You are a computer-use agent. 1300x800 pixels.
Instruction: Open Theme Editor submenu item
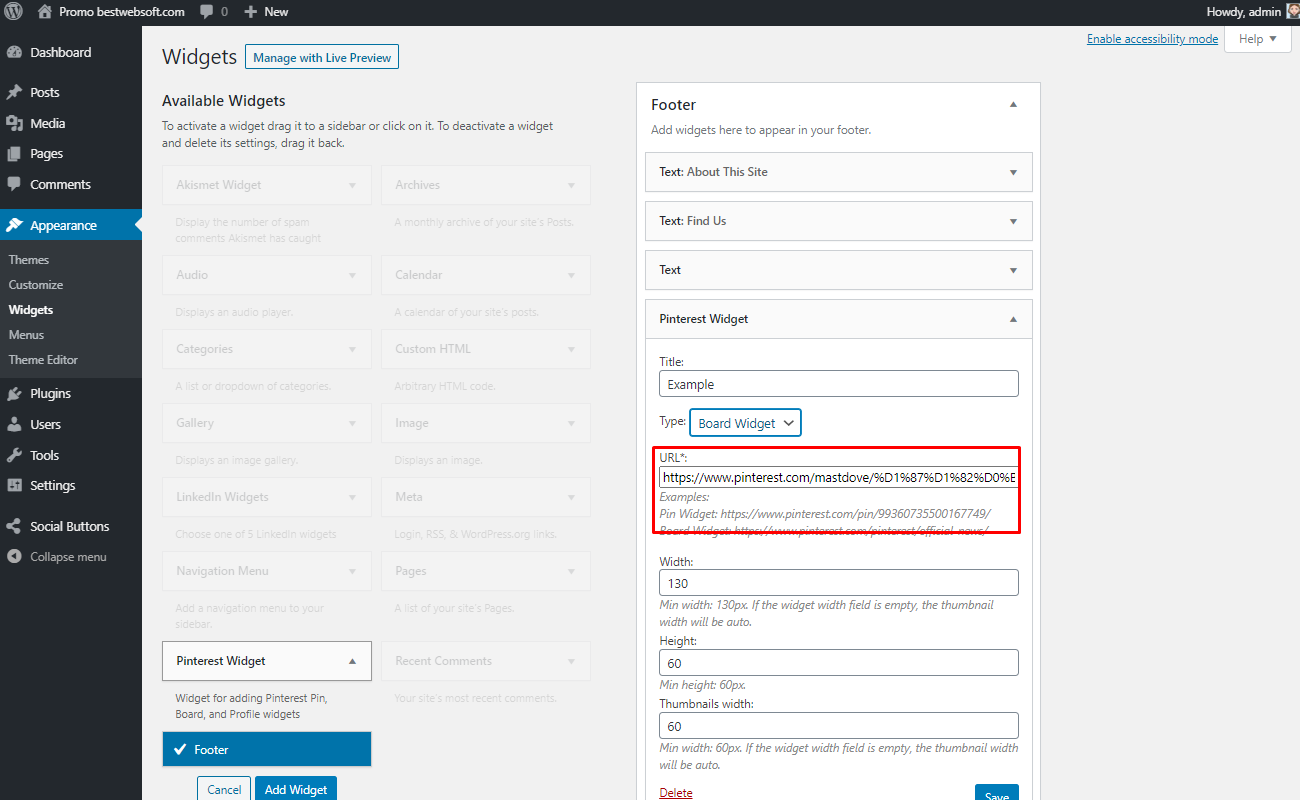click(x=43, y=360)
